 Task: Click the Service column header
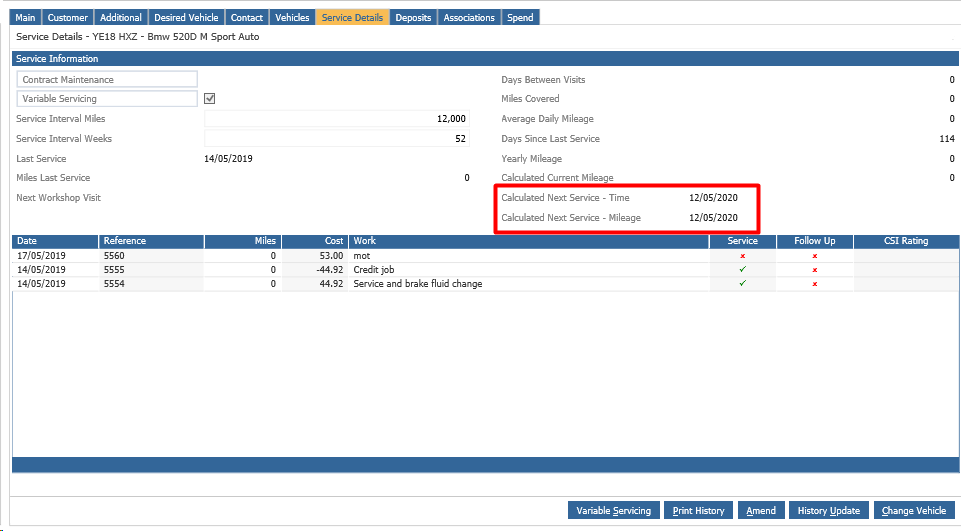[x=742, y=241]
